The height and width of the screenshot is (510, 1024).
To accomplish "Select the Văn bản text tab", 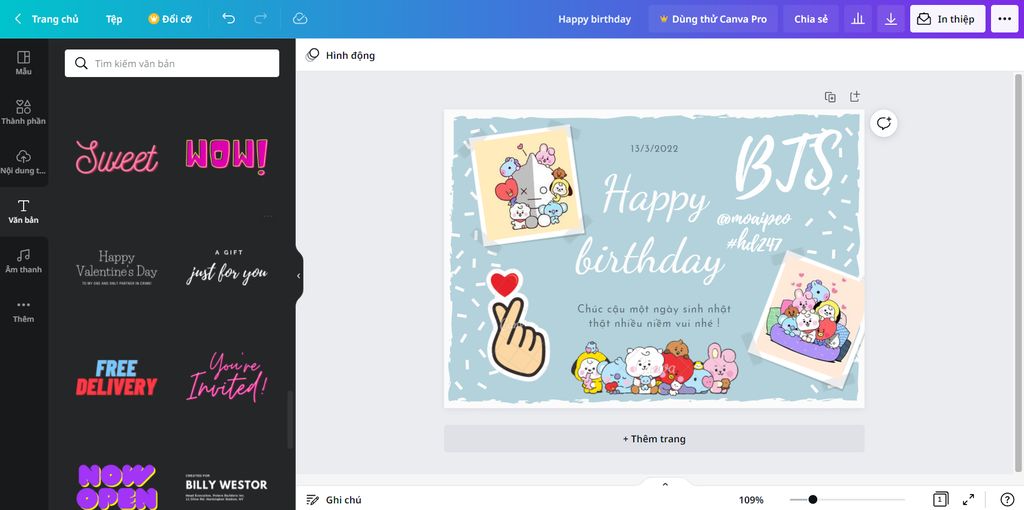I will click(24, 212).
